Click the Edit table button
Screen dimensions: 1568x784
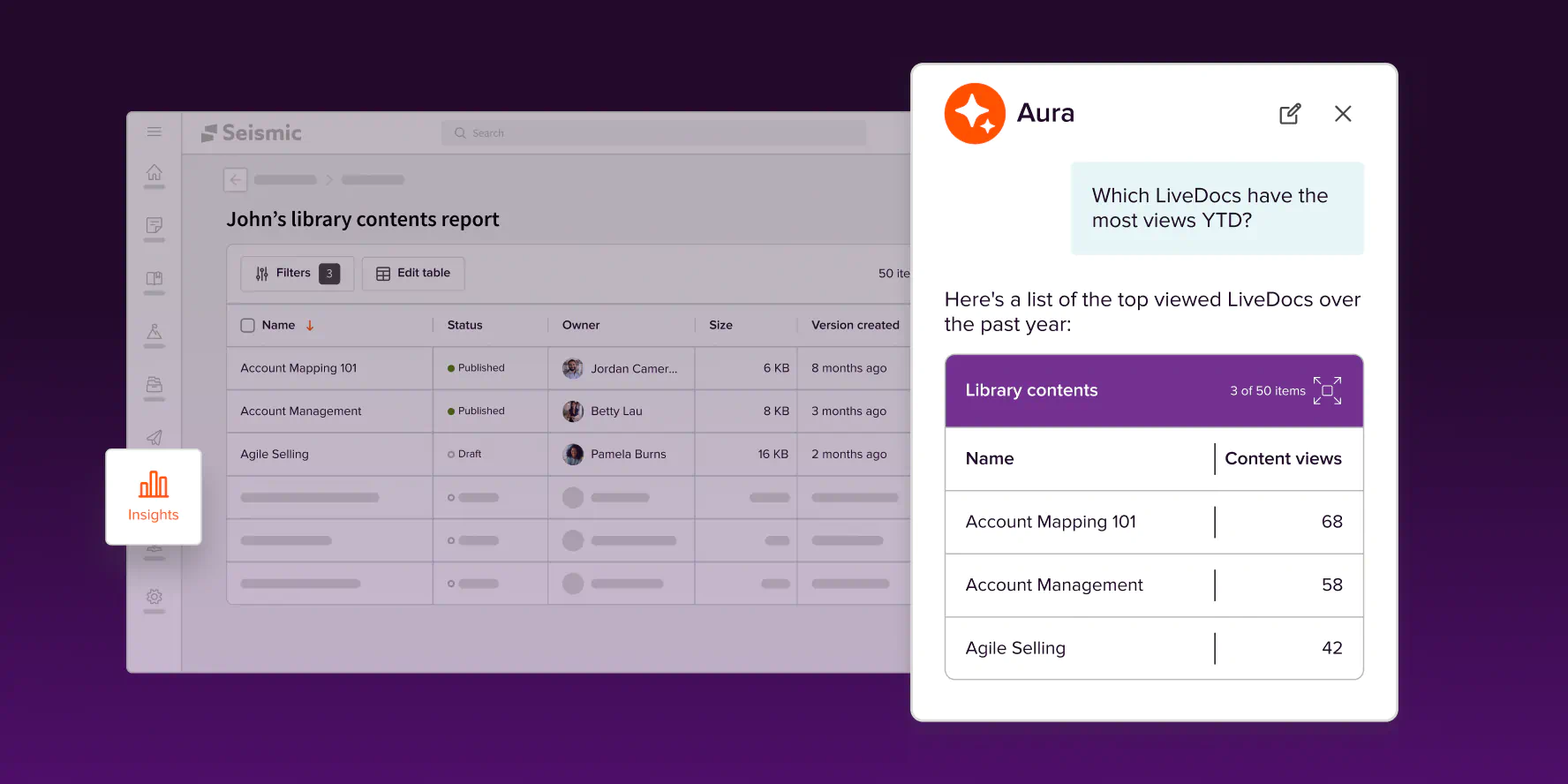(413, 274)
